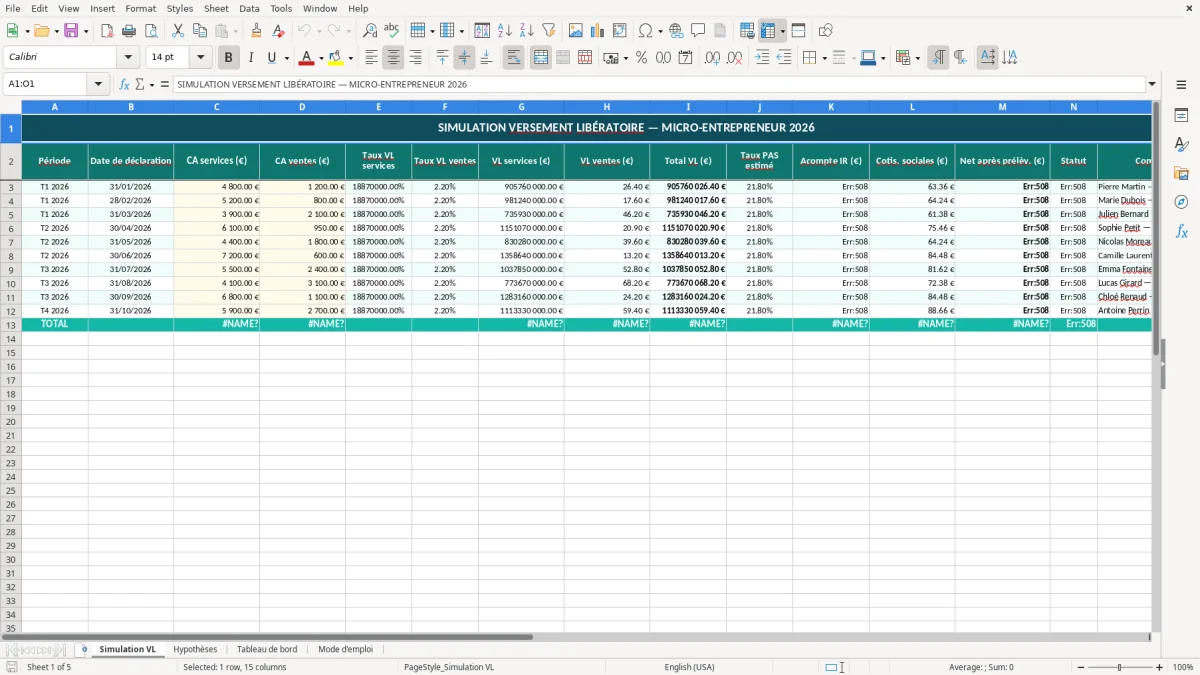This screenshot has height=675, width=1200.
Task: Click the 100% zoom level
Action: point(1183,667)
